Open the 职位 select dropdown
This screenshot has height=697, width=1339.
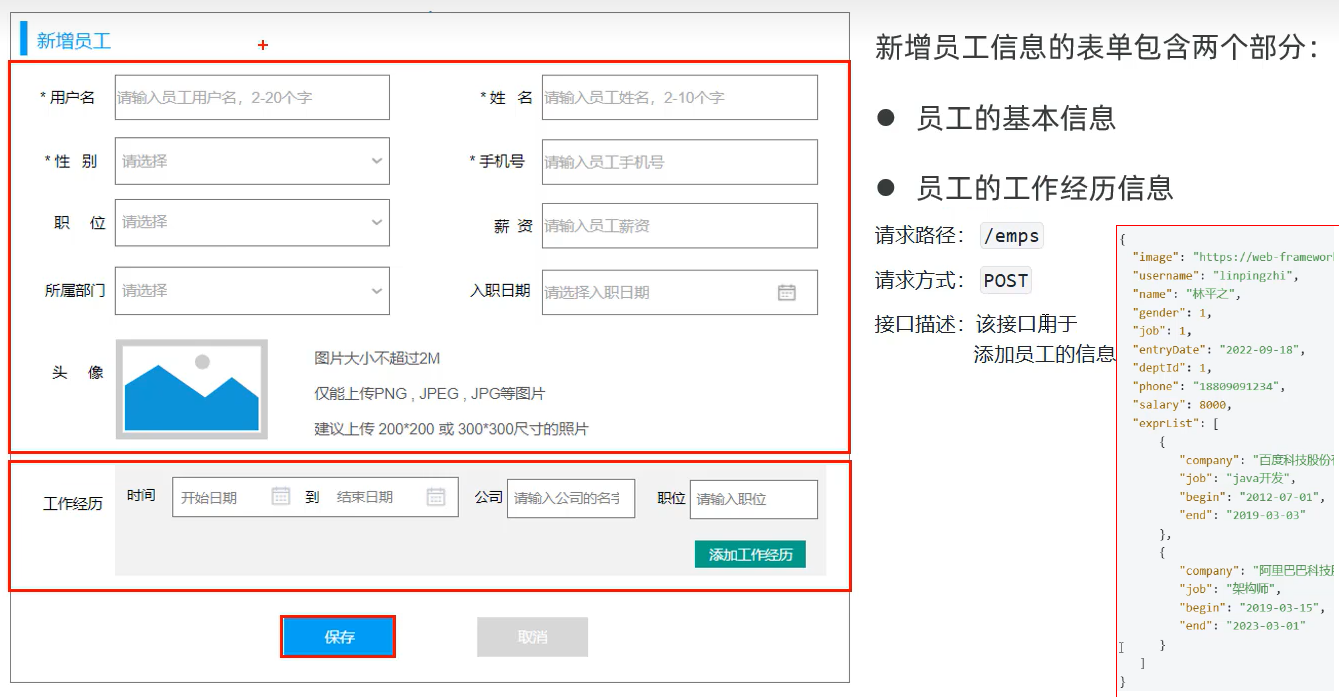[251, 222]
